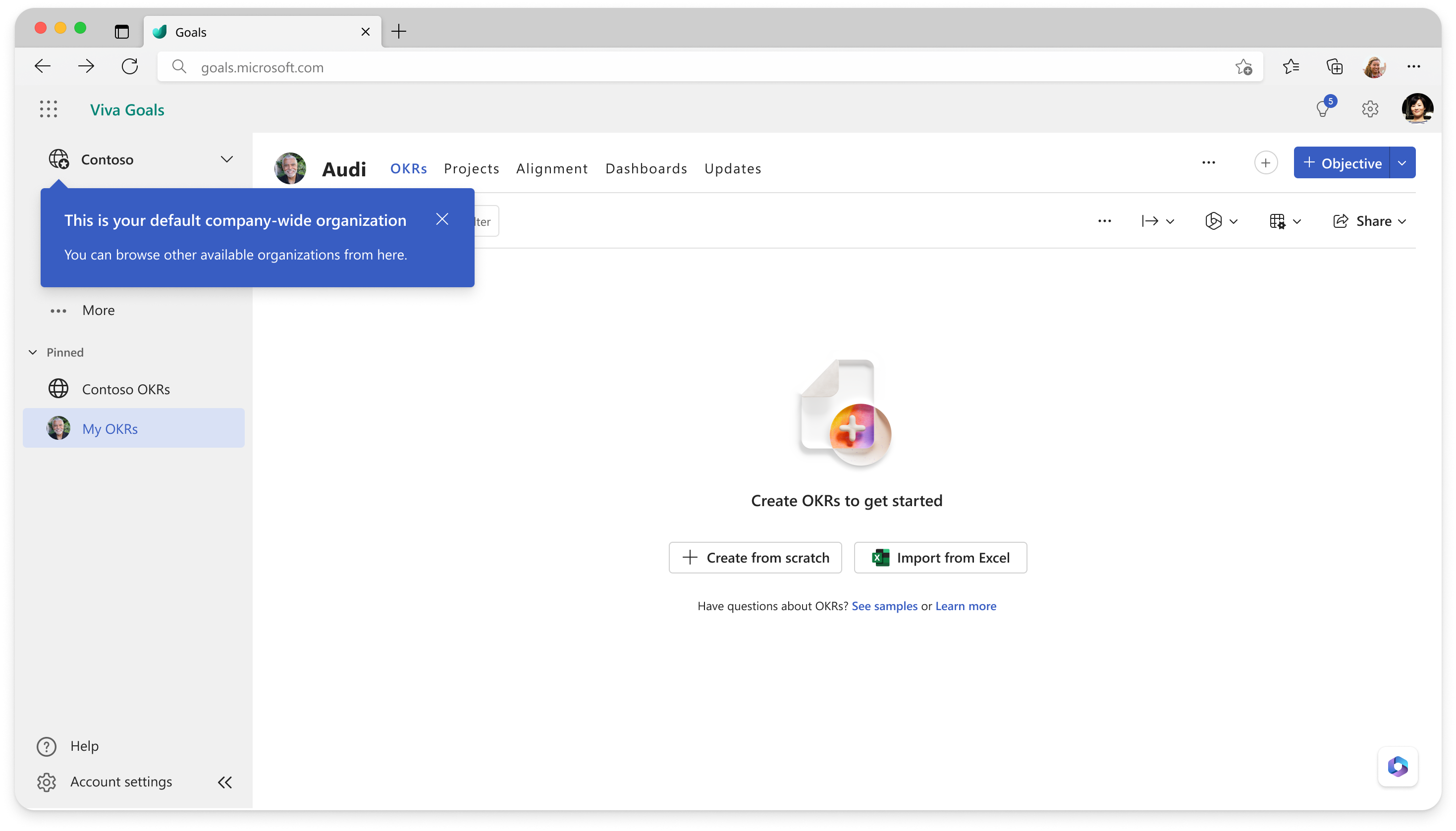
Task: Click the Viva Goals app grid icon
Action: (x=48, y=109)
